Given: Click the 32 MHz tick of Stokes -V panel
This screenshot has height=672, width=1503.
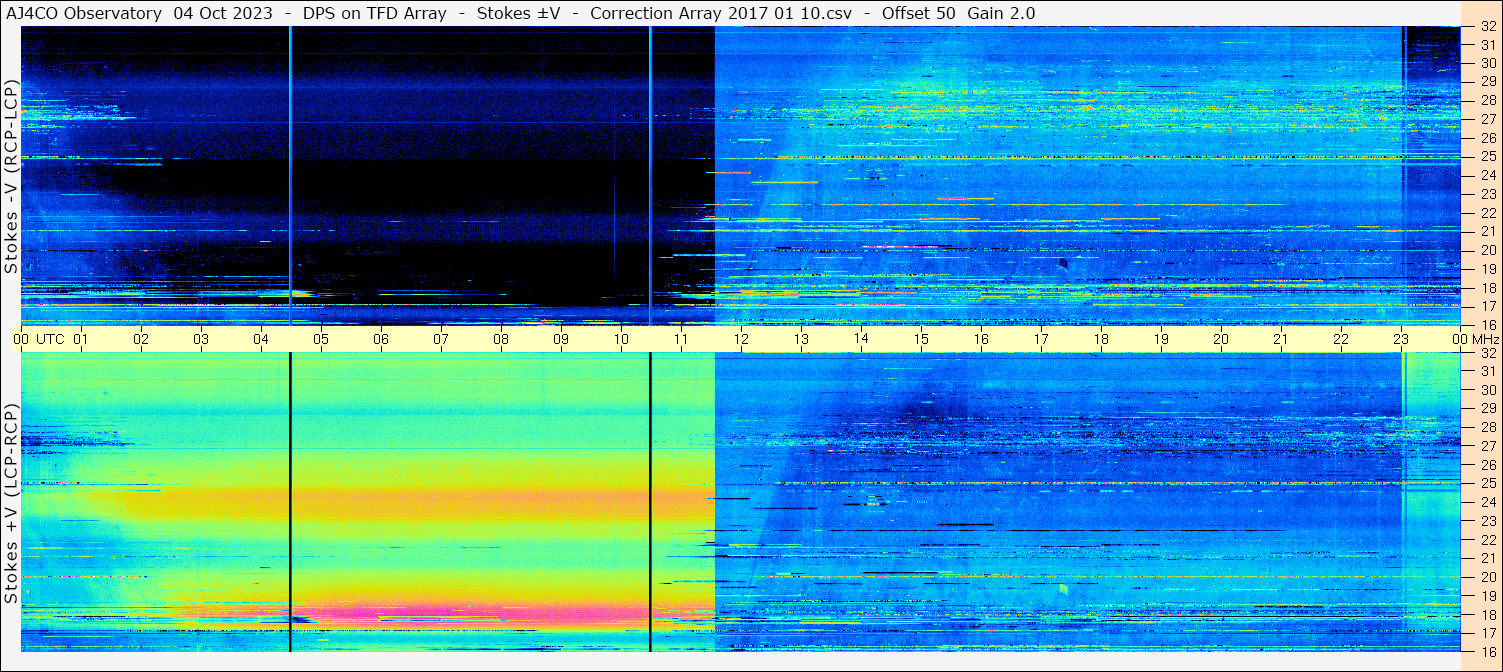Looking at the screenshot, I should (1487, 29).
